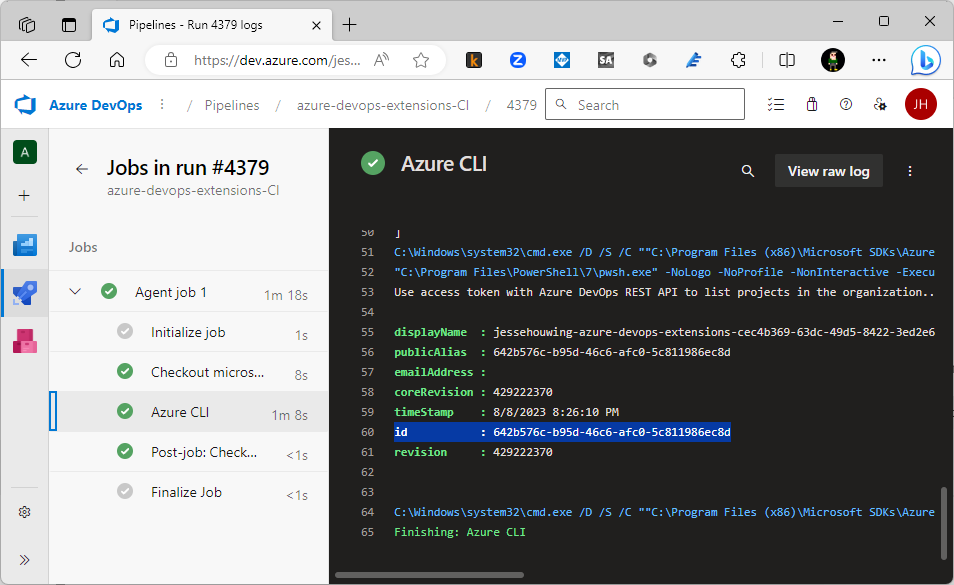Open Pipelines icon in left sidebar
This screenshot has height=585, width=954.
point(25,293)
